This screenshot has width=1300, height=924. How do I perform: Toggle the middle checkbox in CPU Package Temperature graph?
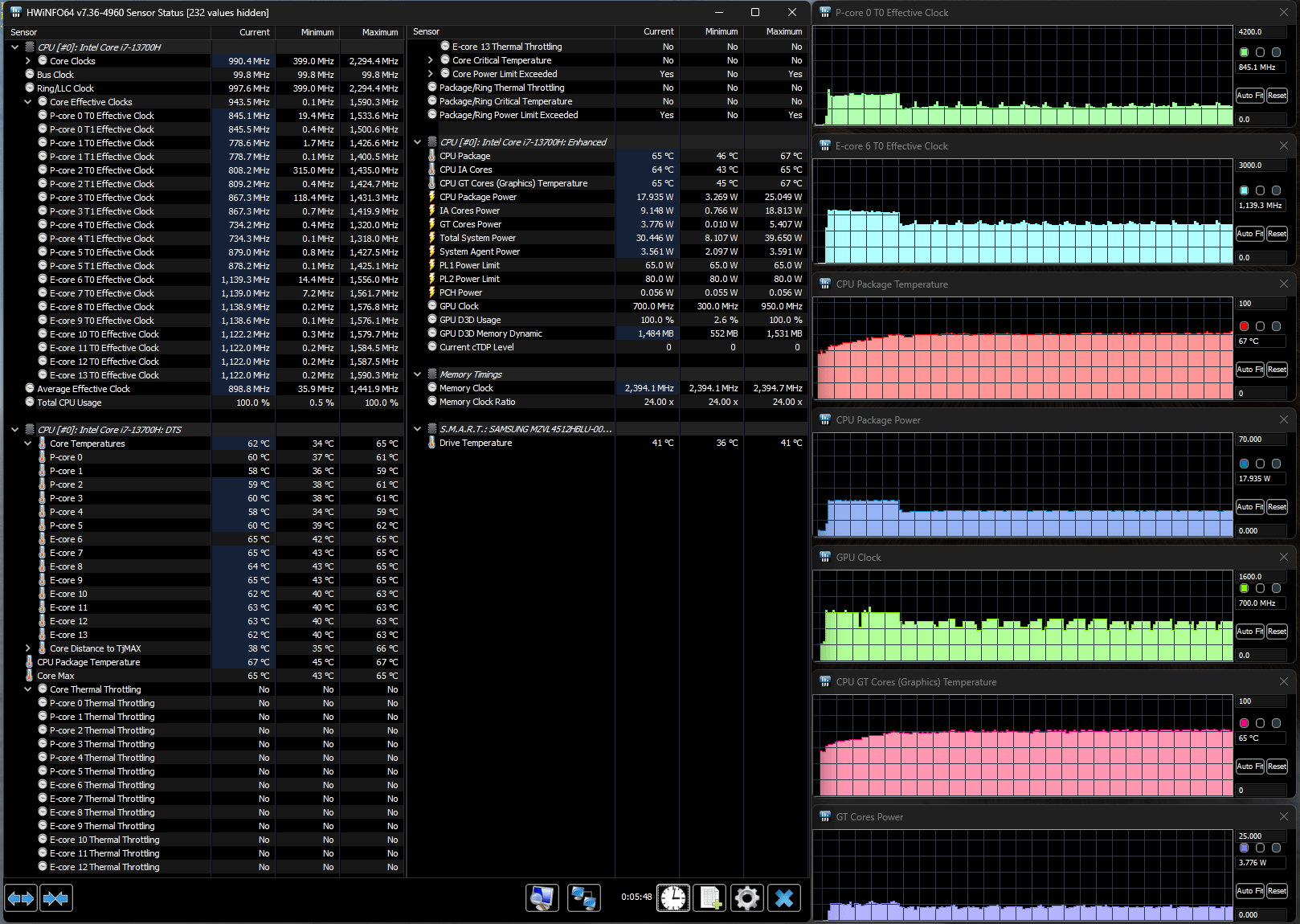coord(1260,326)
